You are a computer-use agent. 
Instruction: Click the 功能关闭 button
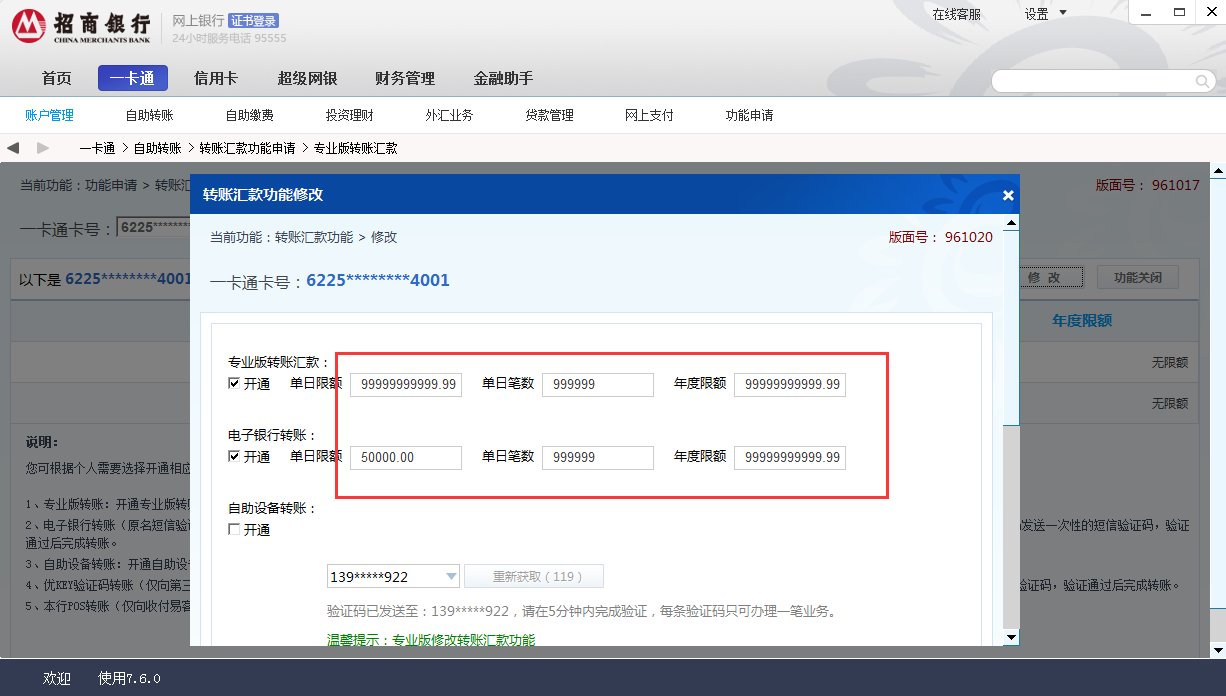pyautogui.click(x=1138, y=277)
